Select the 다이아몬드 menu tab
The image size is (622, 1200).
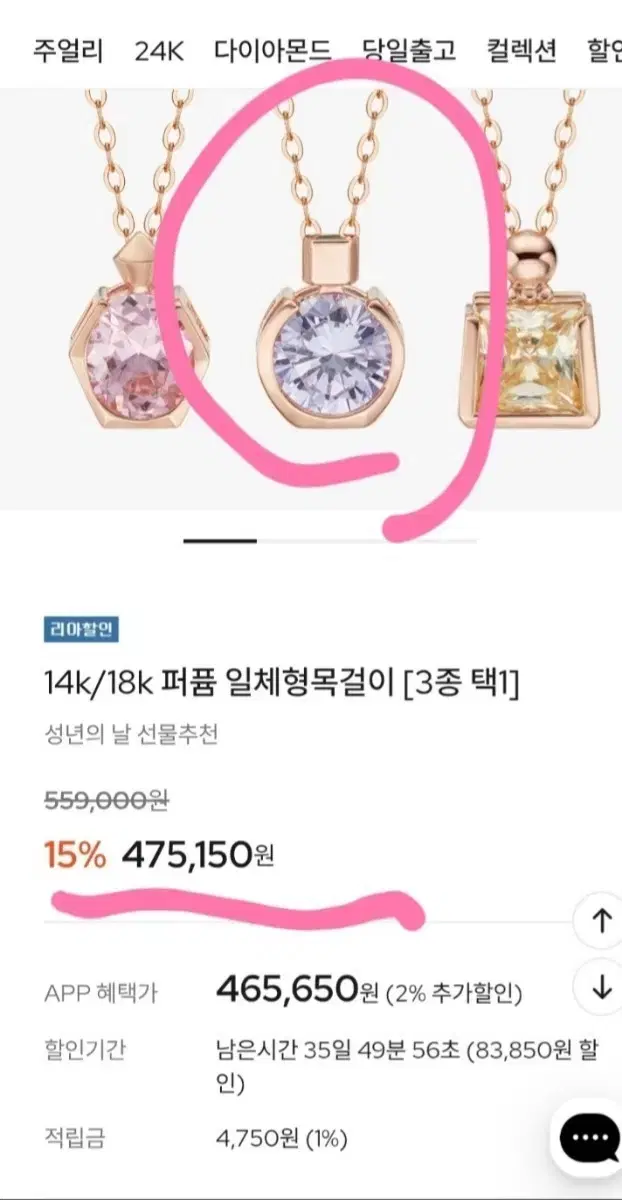[272, 50]
